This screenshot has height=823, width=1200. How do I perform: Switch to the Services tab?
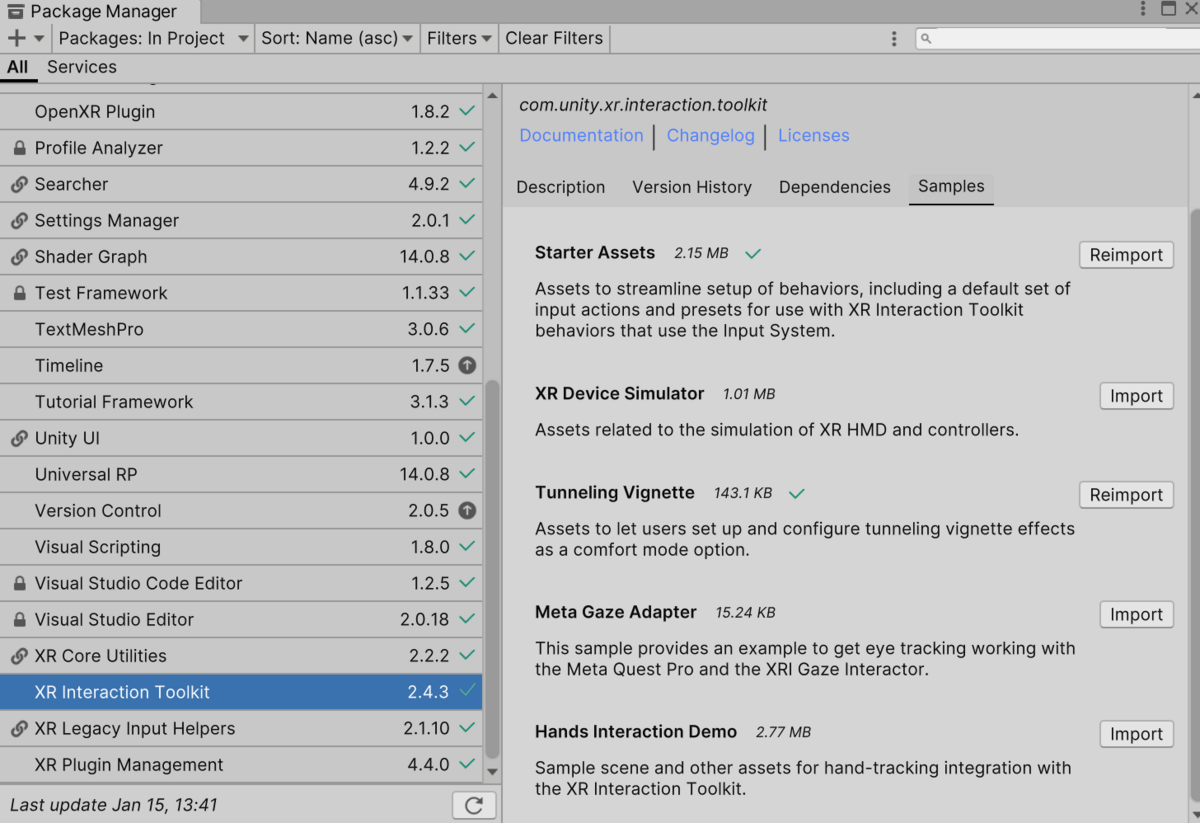click(x=82, y=67)
